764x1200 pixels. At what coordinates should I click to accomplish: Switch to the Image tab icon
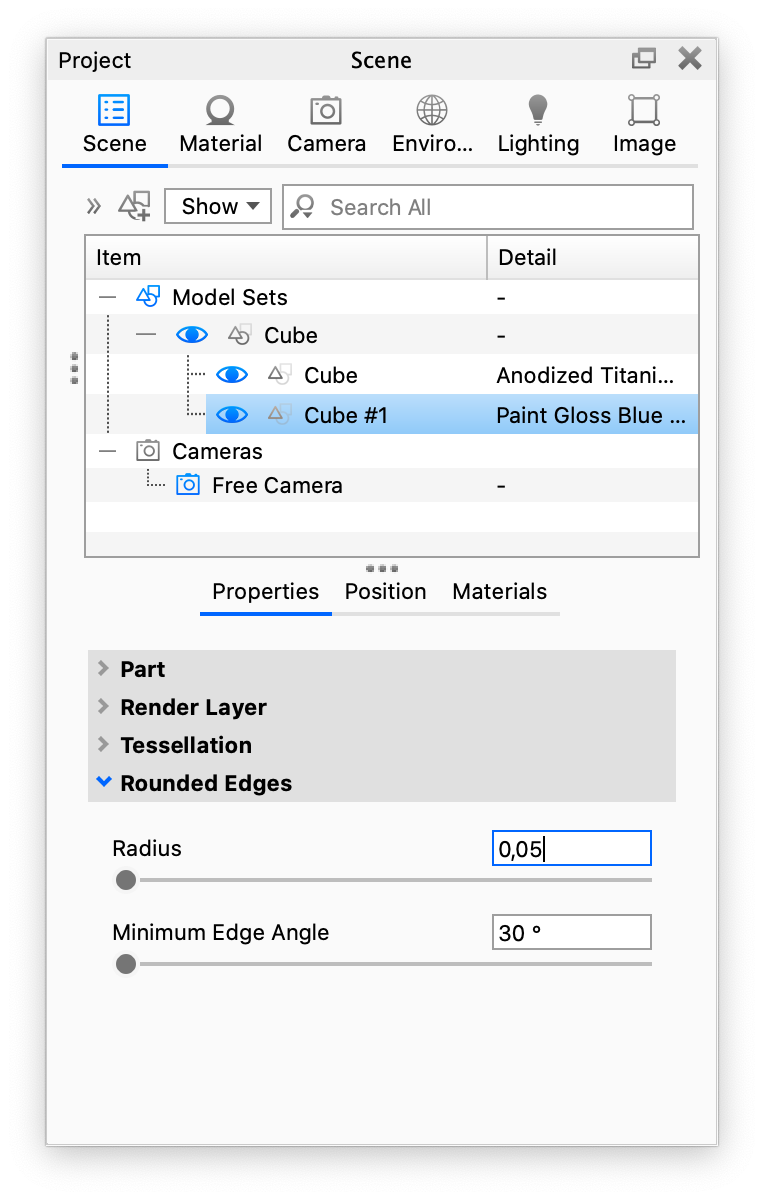[x=643, y=110]
